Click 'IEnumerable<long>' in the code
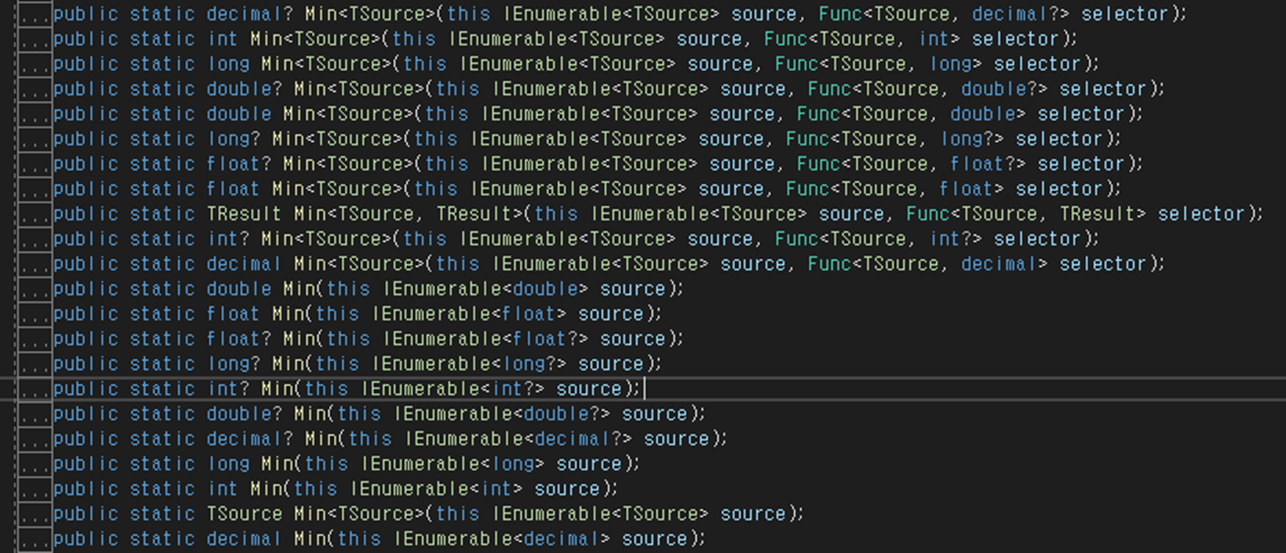The height and width of the screenshot is (553, 1286). [453, 464]
